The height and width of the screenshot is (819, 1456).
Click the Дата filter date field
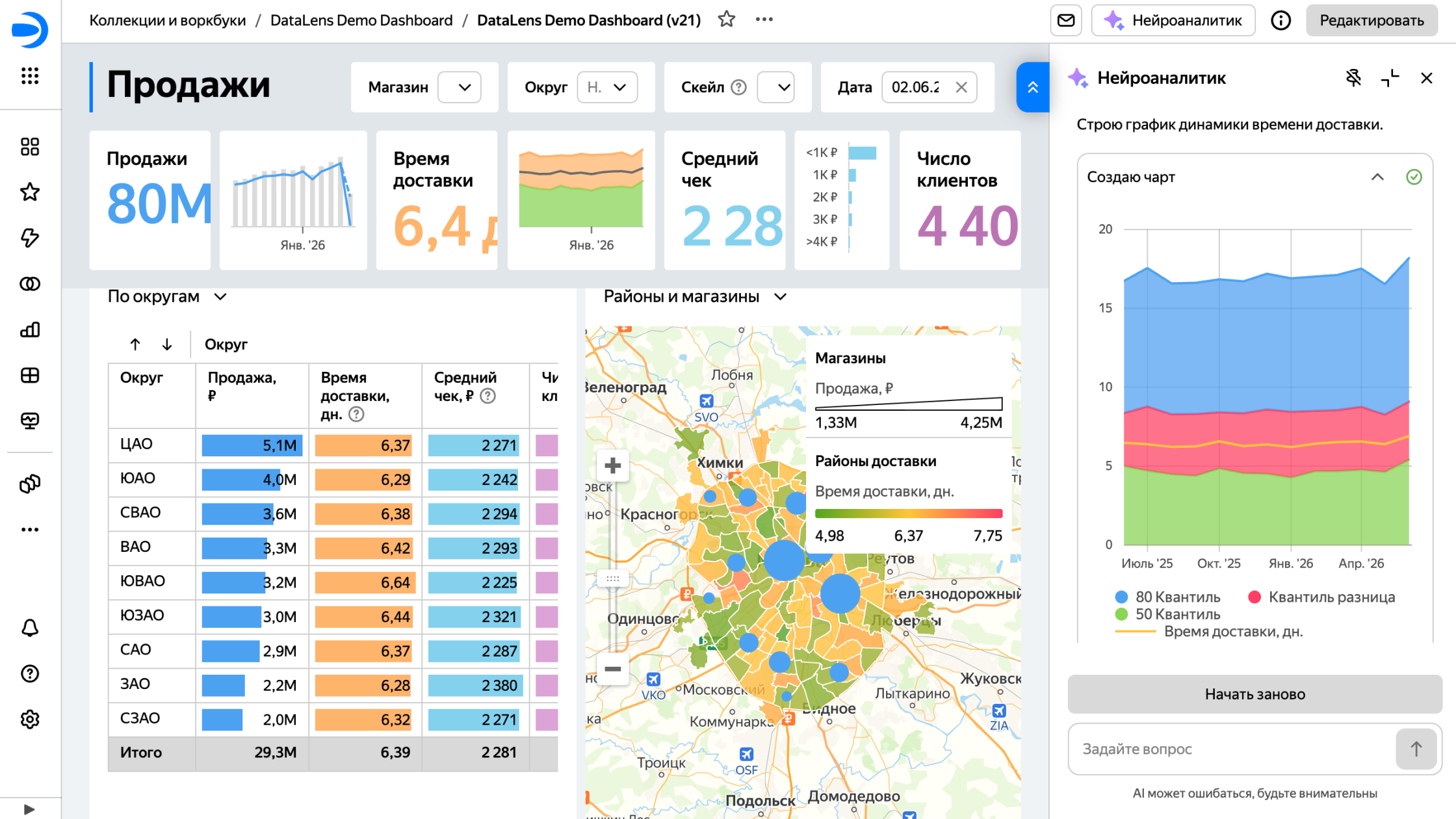point(916,87)
